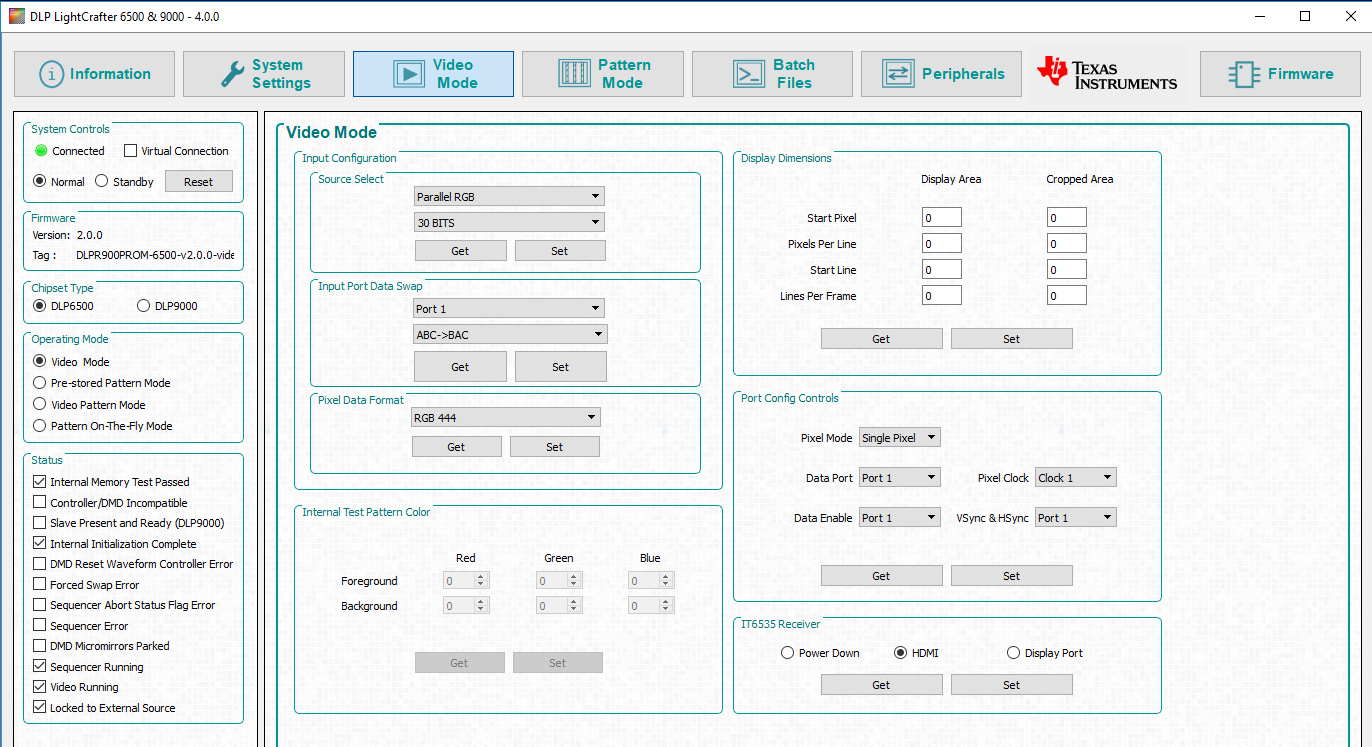Switch to the Video Mode tab
This screenshot has height=747, width=1372.
[x=433, y=74]
